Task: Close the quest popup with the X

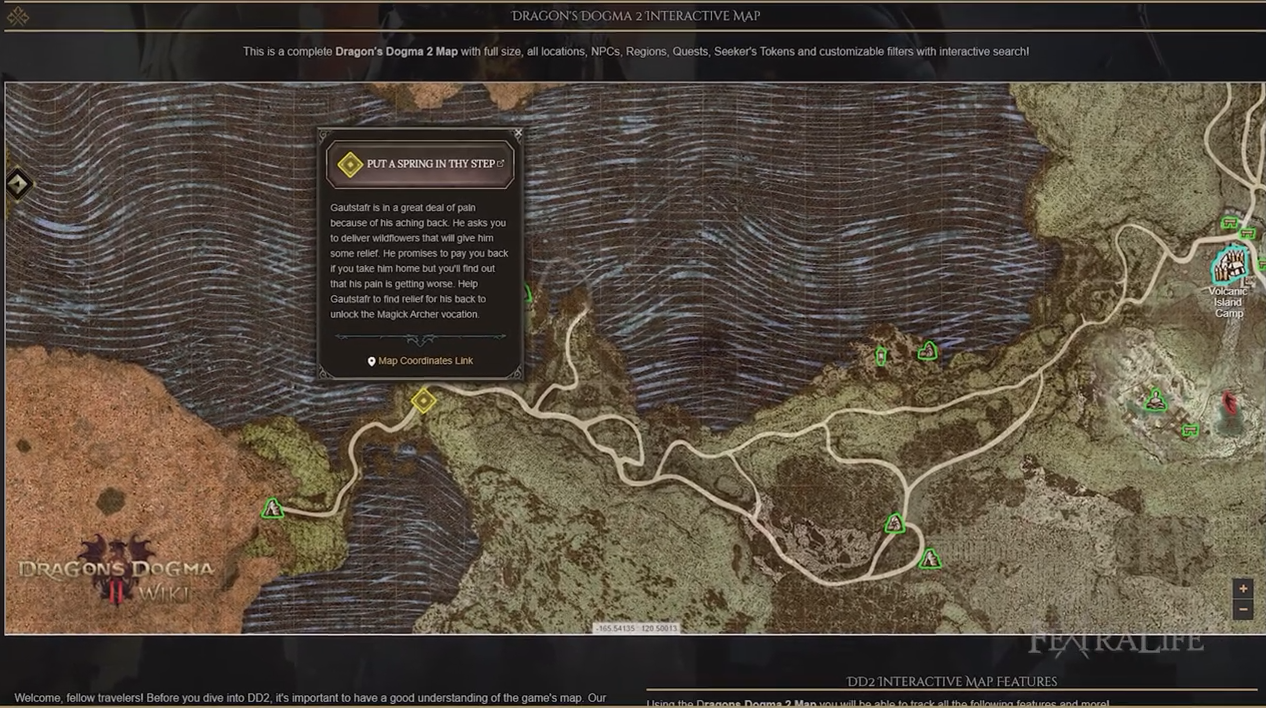Action: 517,133
